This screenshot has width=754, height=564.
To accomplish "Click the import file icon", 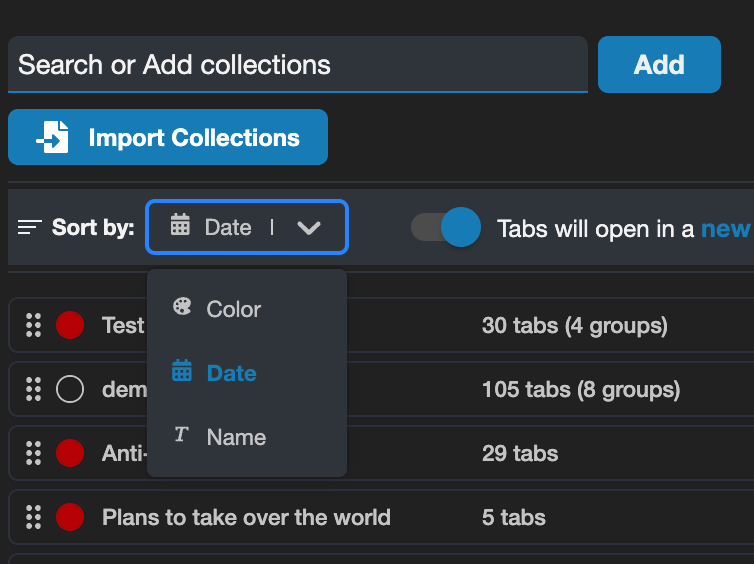I will [x=52, y=137].
